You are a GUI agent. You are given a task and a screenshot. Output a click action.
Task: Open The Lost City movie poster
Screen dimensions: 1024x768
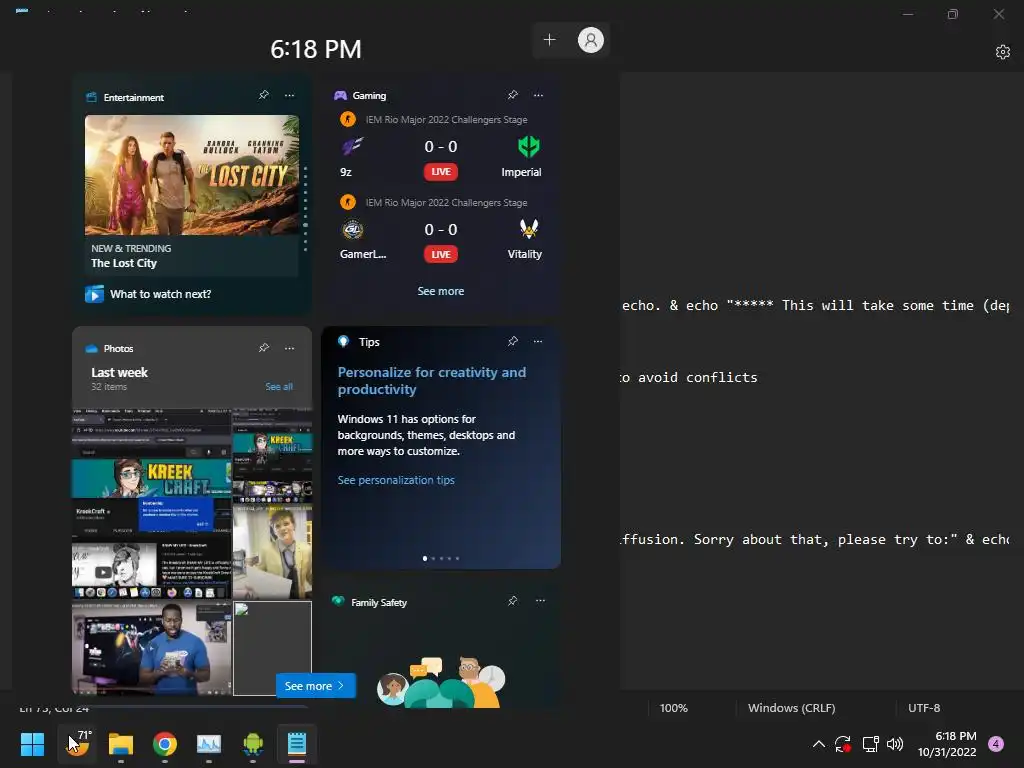pos(192,175)
